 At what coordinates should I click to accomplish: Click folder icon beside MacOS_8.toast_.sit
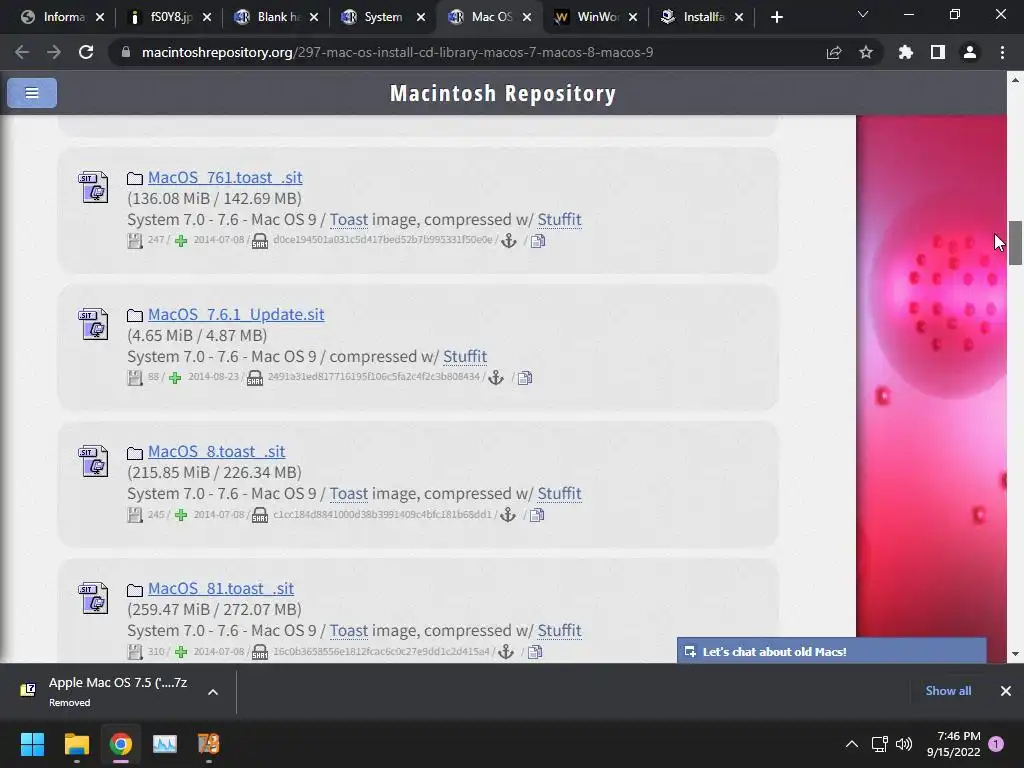tap(135, 453)
